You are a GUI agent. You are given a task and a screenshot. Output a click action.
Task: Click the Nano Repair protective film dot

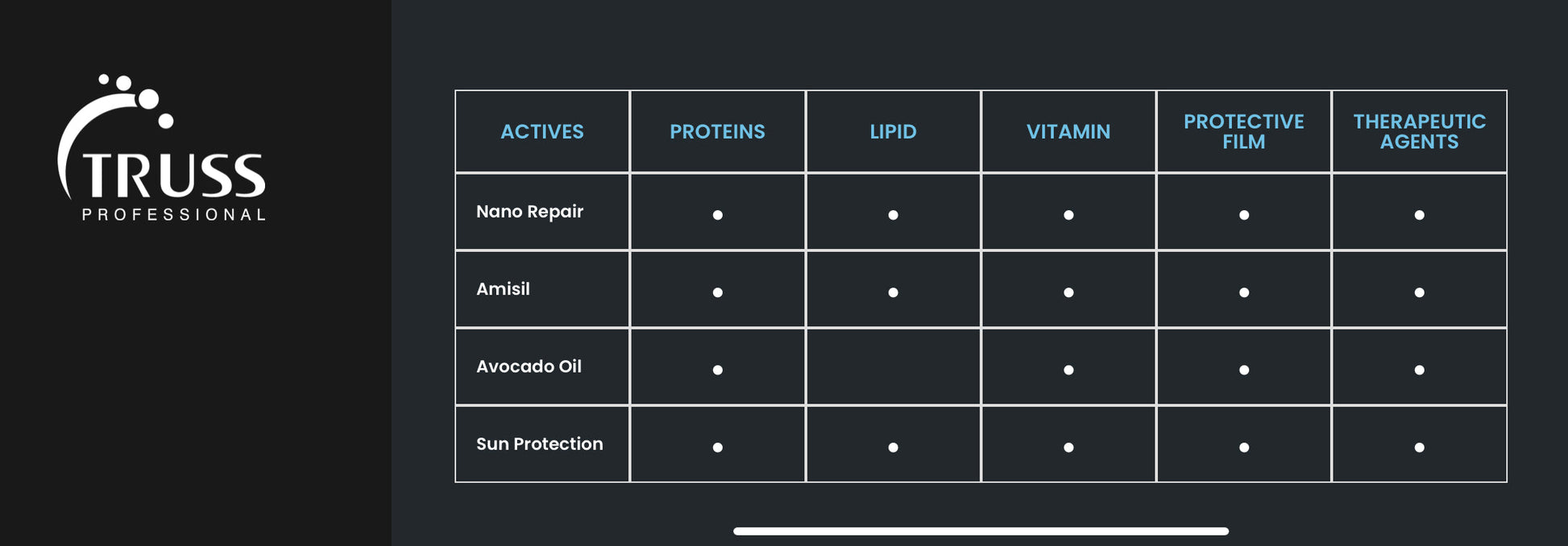coord(1244,215)
